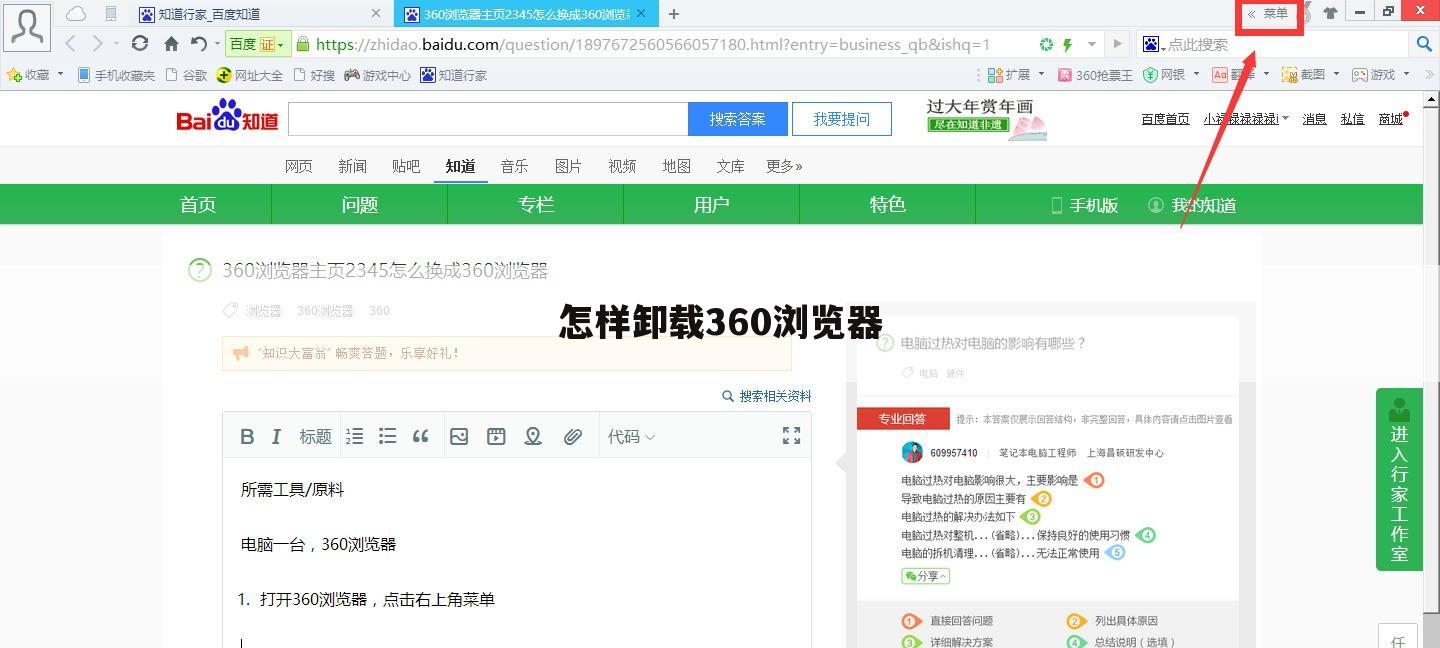Screen dimensions: 1440x648
Task: Expand the 百度 certificate site info dropdown
Action: click(x=257, y=45)
